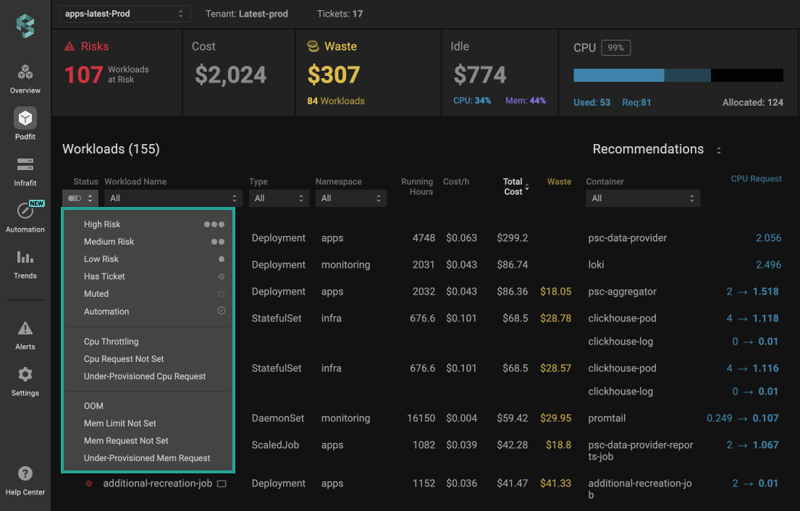Click the red status dot of additional-recreation-job

(89, 483)
